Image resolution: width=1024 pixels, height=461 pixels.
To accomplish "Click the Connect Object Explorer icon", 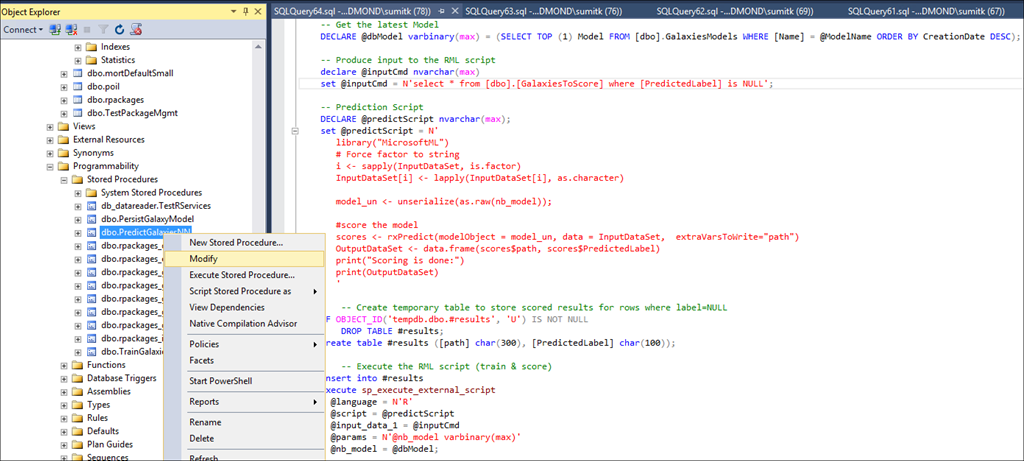I will 57,30.
